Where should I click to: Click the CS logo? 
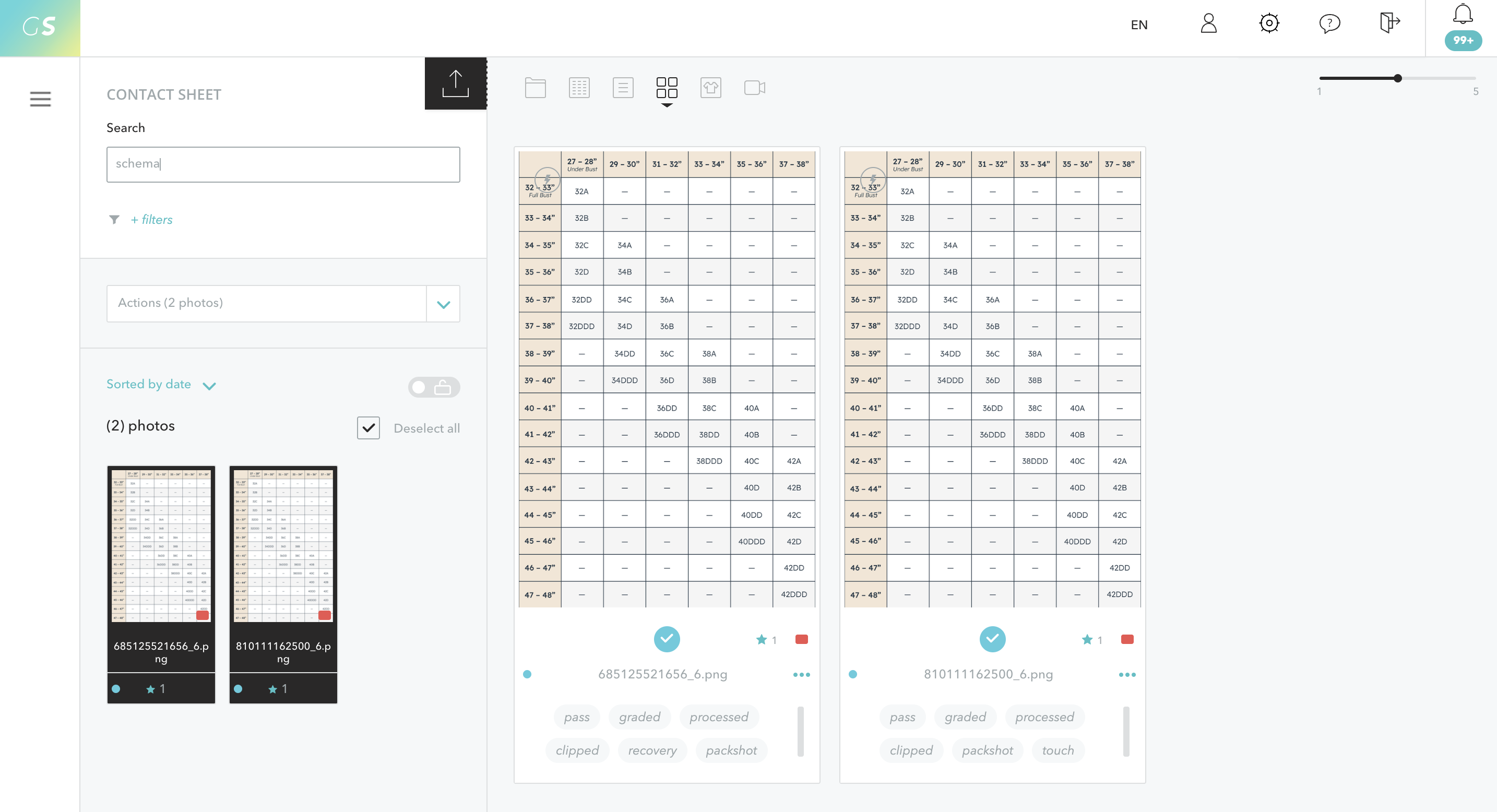click(x=40, y=27)
